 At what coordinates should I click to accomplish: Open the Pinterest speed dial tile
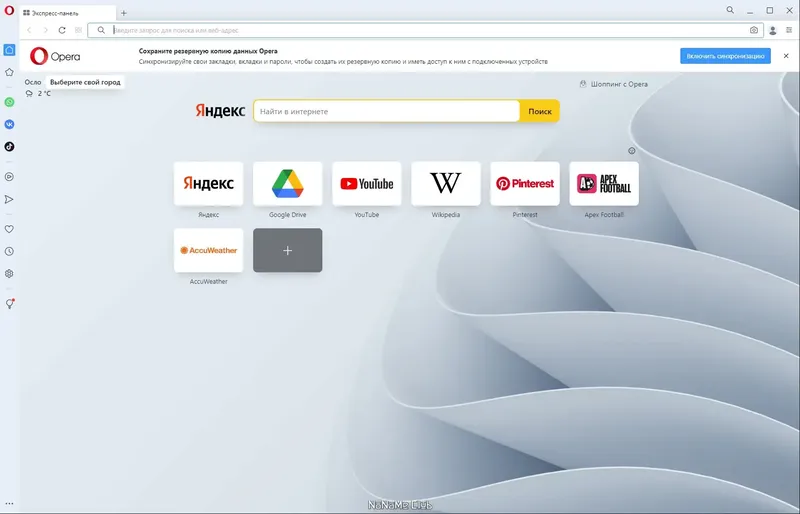525,184
